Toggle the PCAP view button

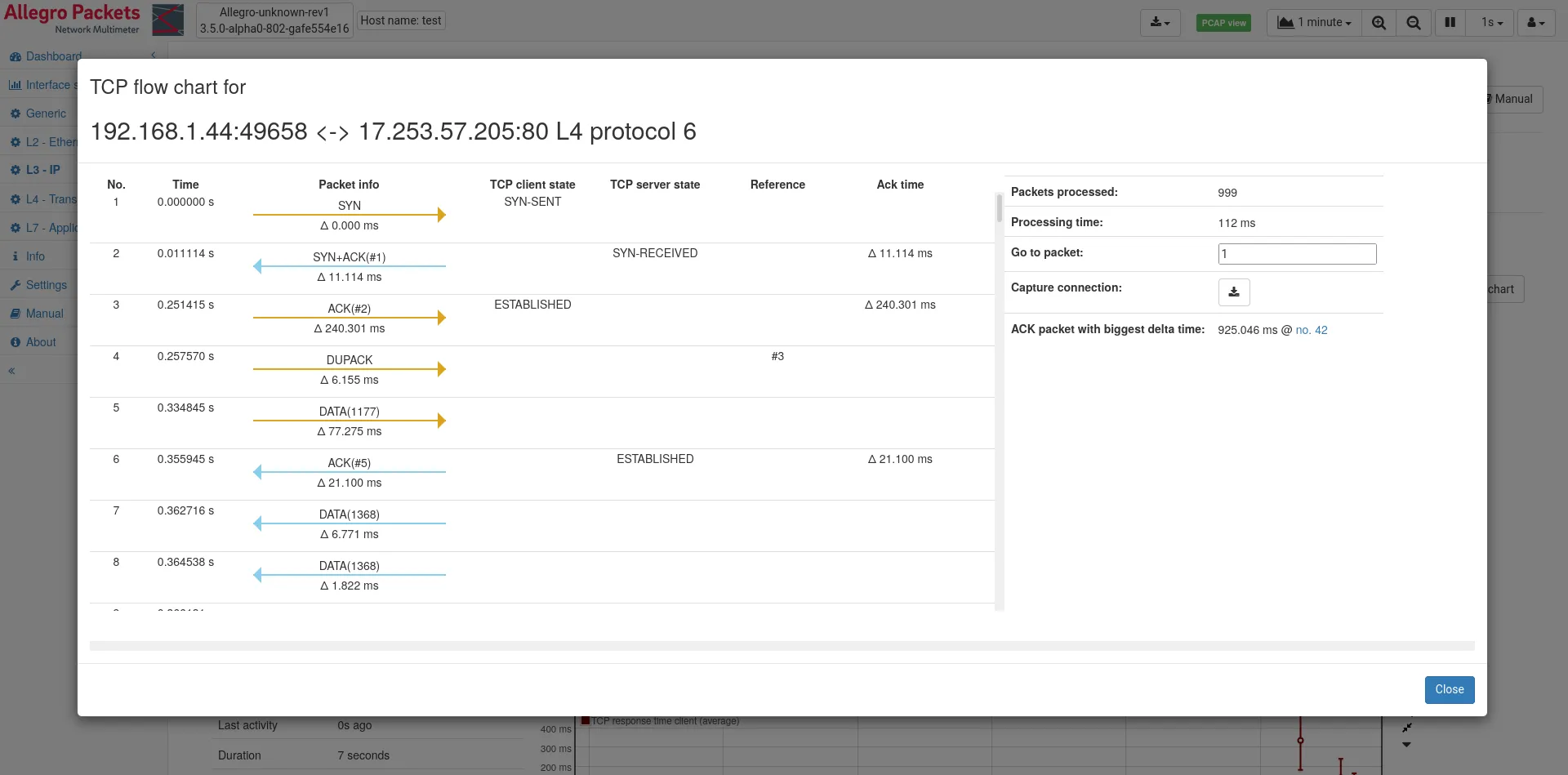tap(1223, 23)
